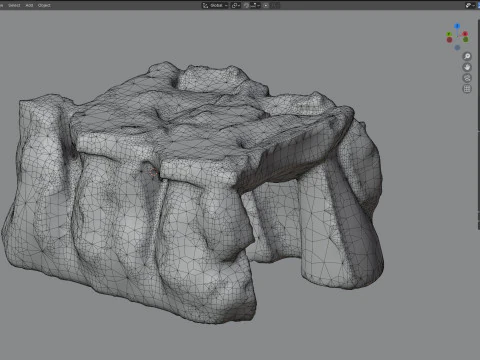This screenshot has height=360, width=480.
Task: Click the faded blue negative Z axis dot
Action: tap(457, 48)
